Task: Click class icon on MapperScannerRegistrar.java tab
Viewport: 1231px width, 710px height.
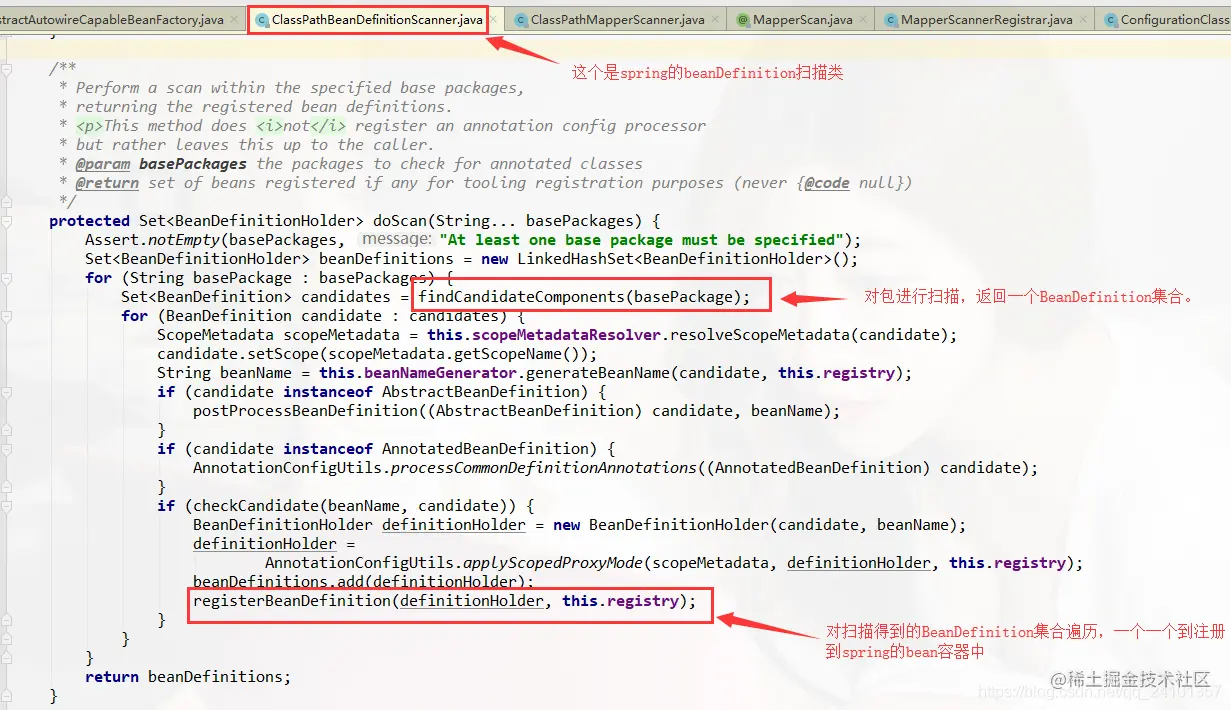Action: click(x=890, y=19)
